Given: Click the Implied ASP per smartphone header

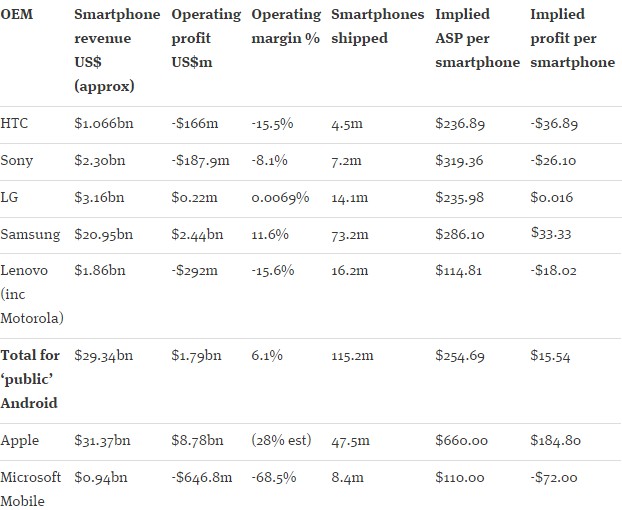Looking at the screenshot, I should click(x=477, y=38).
